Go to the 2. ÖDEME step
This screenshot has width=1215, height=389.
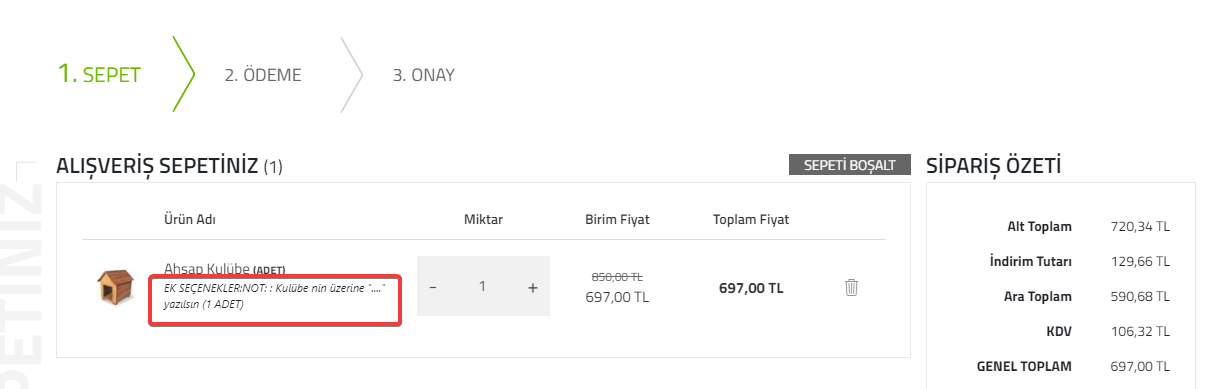coord(263,75)
